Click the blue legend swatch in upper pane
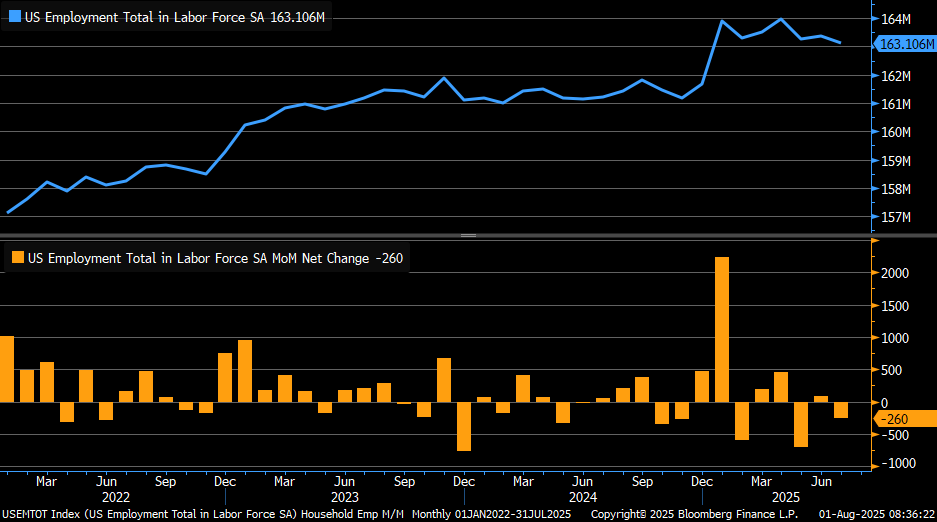 [13, 17]
